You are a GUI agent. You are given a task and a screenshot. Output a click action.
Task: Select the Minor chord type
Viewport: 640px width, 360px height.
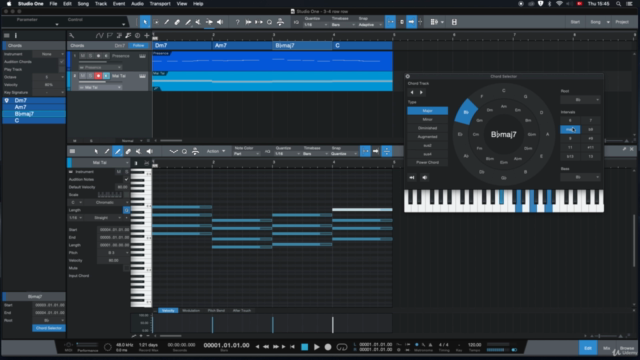click(x=427, y=120)
